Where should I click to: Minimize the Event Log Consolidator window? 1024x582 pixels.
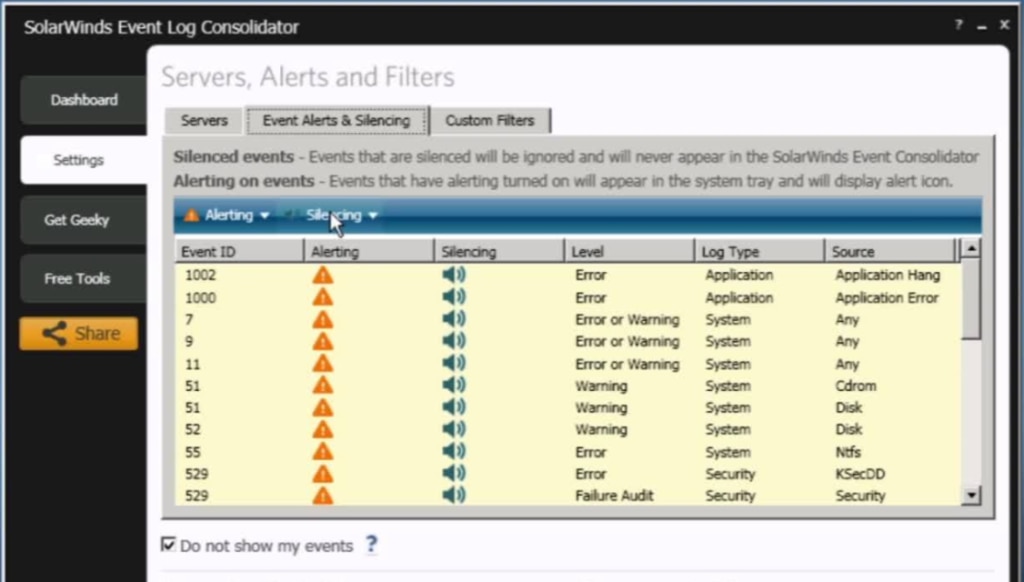(982, 26)
